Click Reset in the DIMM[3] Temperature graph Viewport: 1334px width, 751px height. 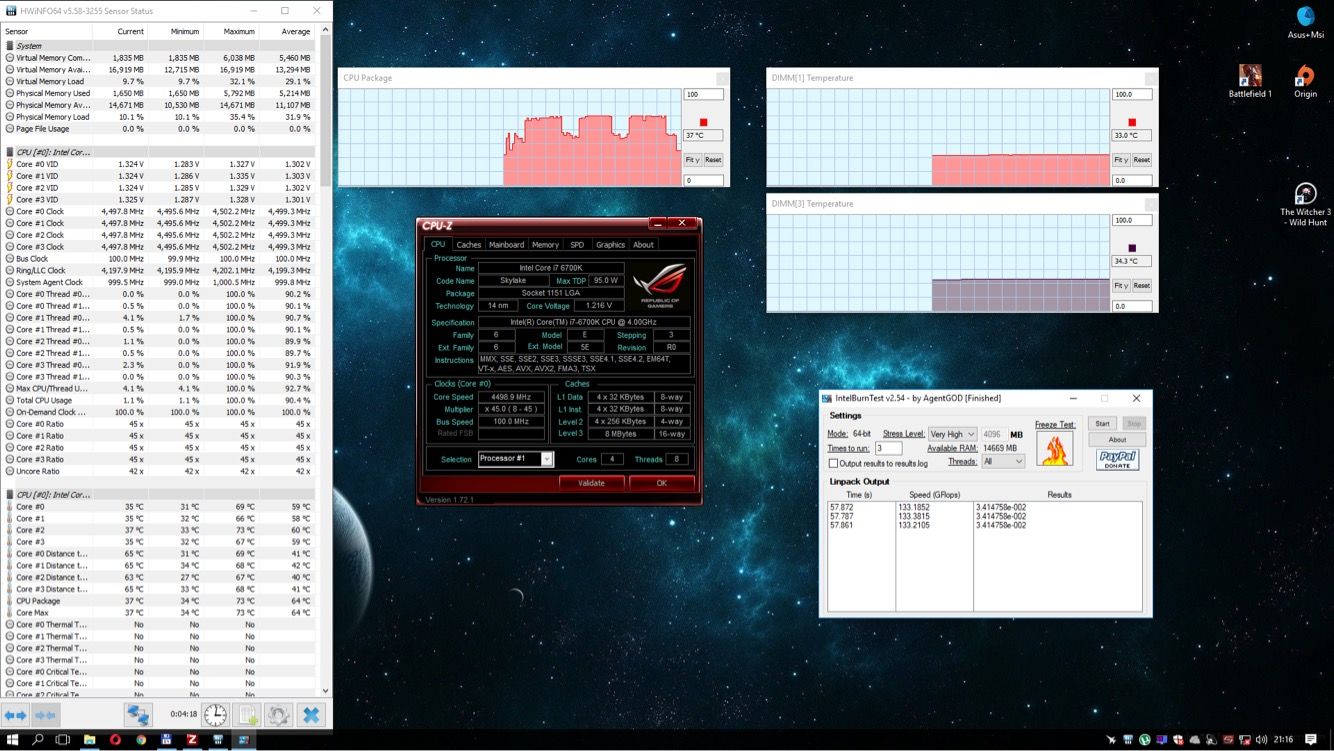tap(1142, 286)
